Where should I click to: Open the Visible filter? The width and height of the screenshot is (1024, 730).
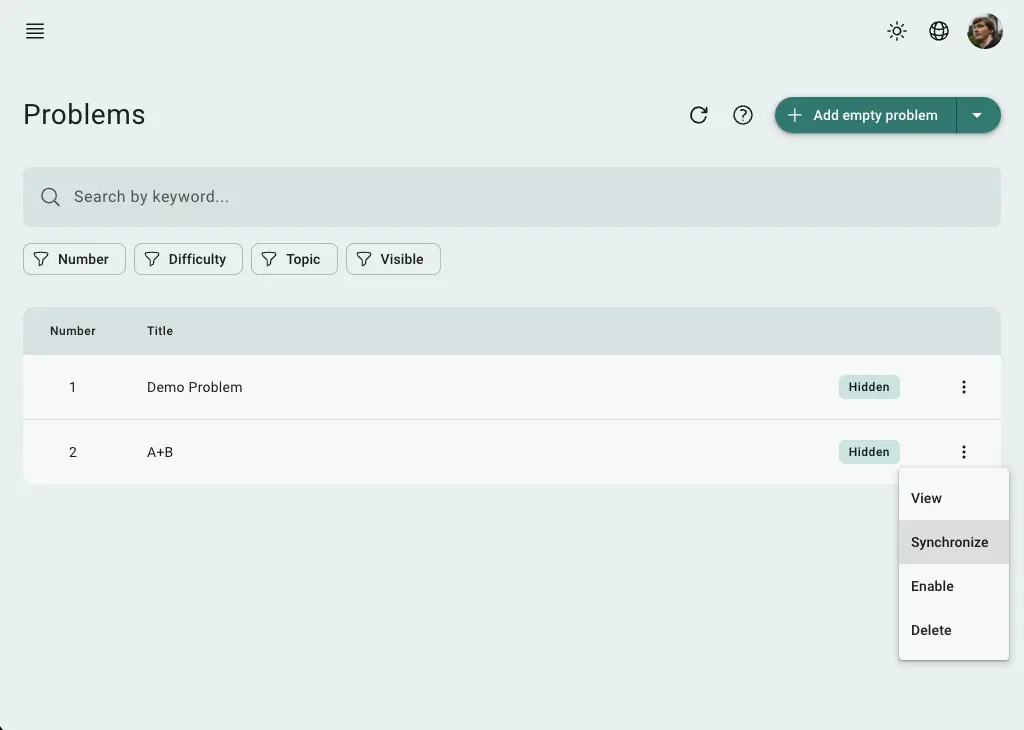pyautogui.click(x=393, y=259)
